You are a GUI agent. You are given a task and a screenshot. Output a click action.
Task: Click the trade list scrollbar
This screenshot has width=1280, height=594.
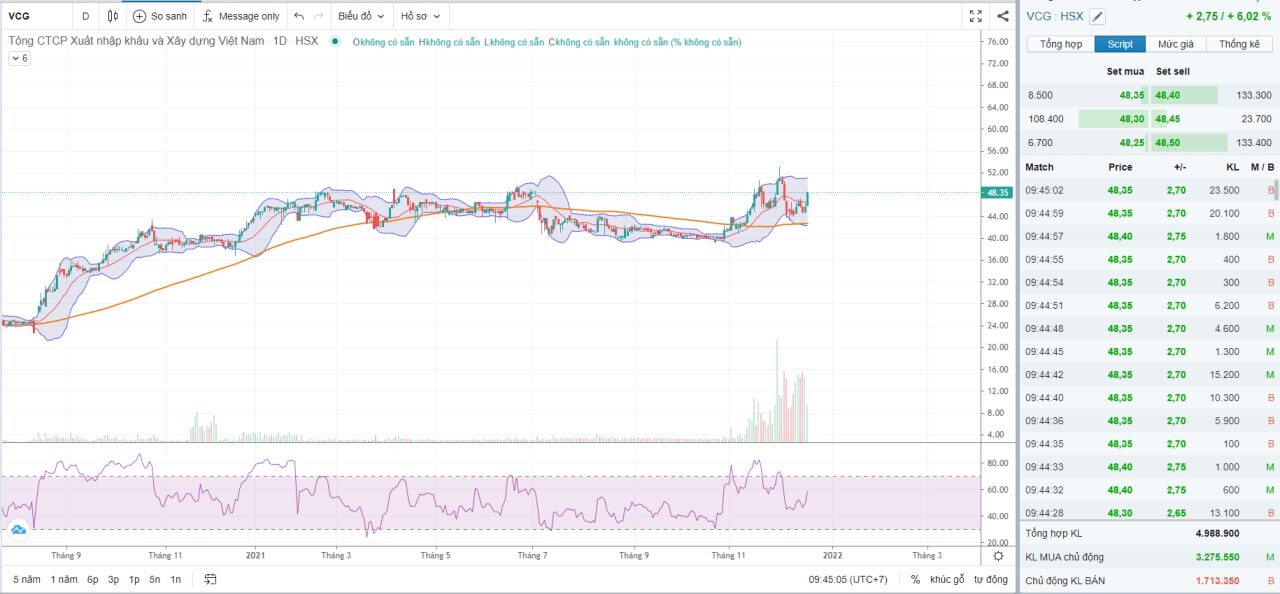click(1275, 191)
